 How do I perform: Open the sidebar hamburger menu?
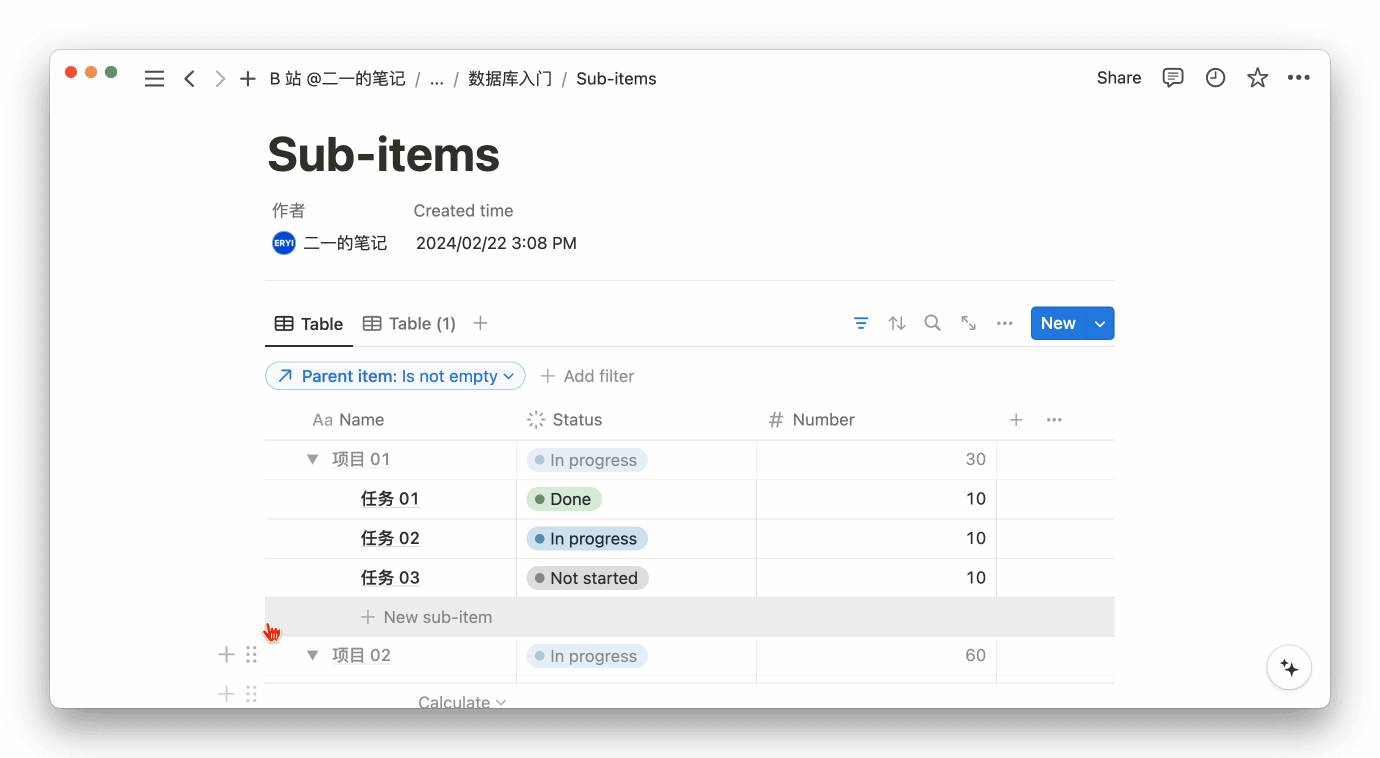tap(154, 79)
